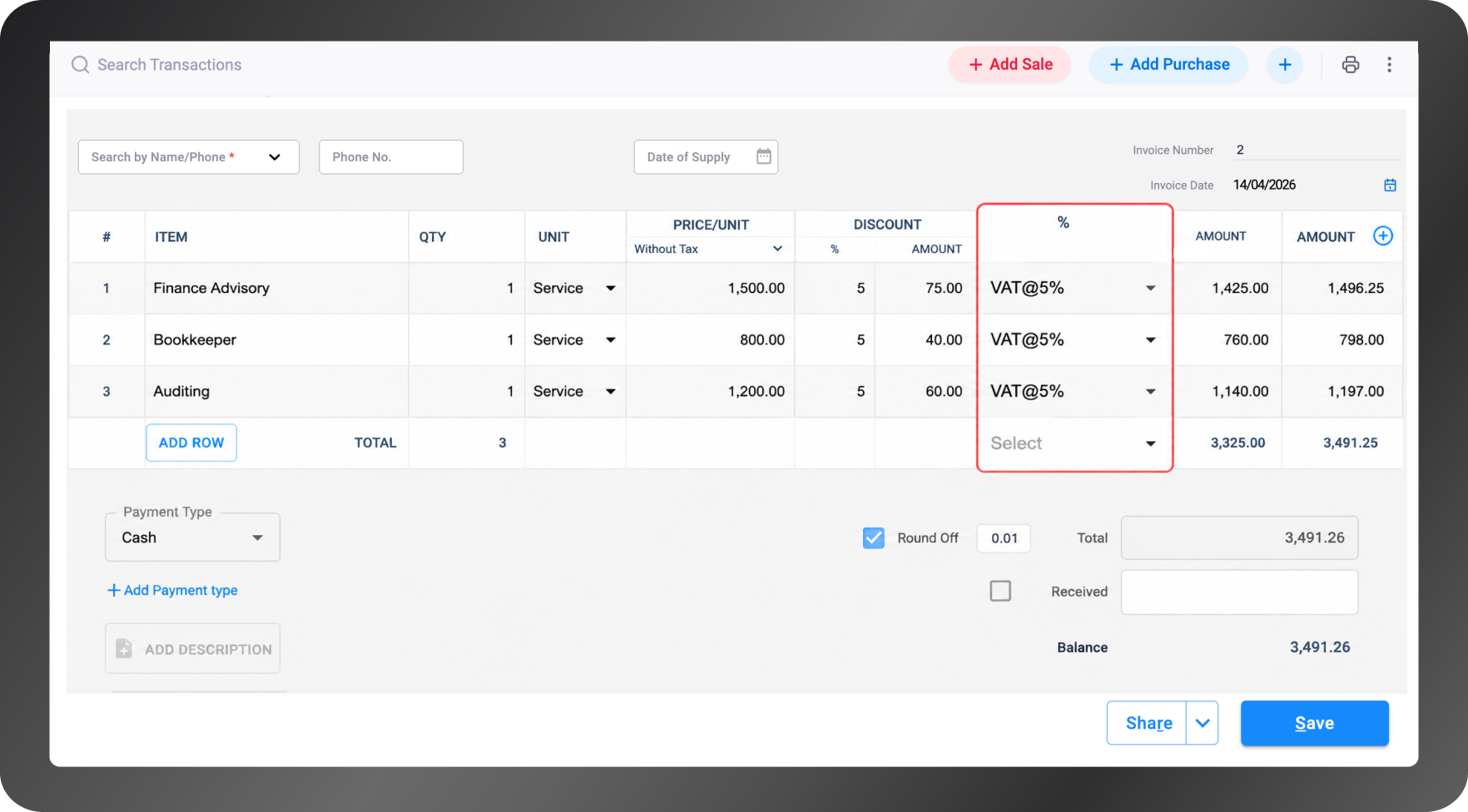Uncheck the Round Off checkbox

(x=874, y=538)
